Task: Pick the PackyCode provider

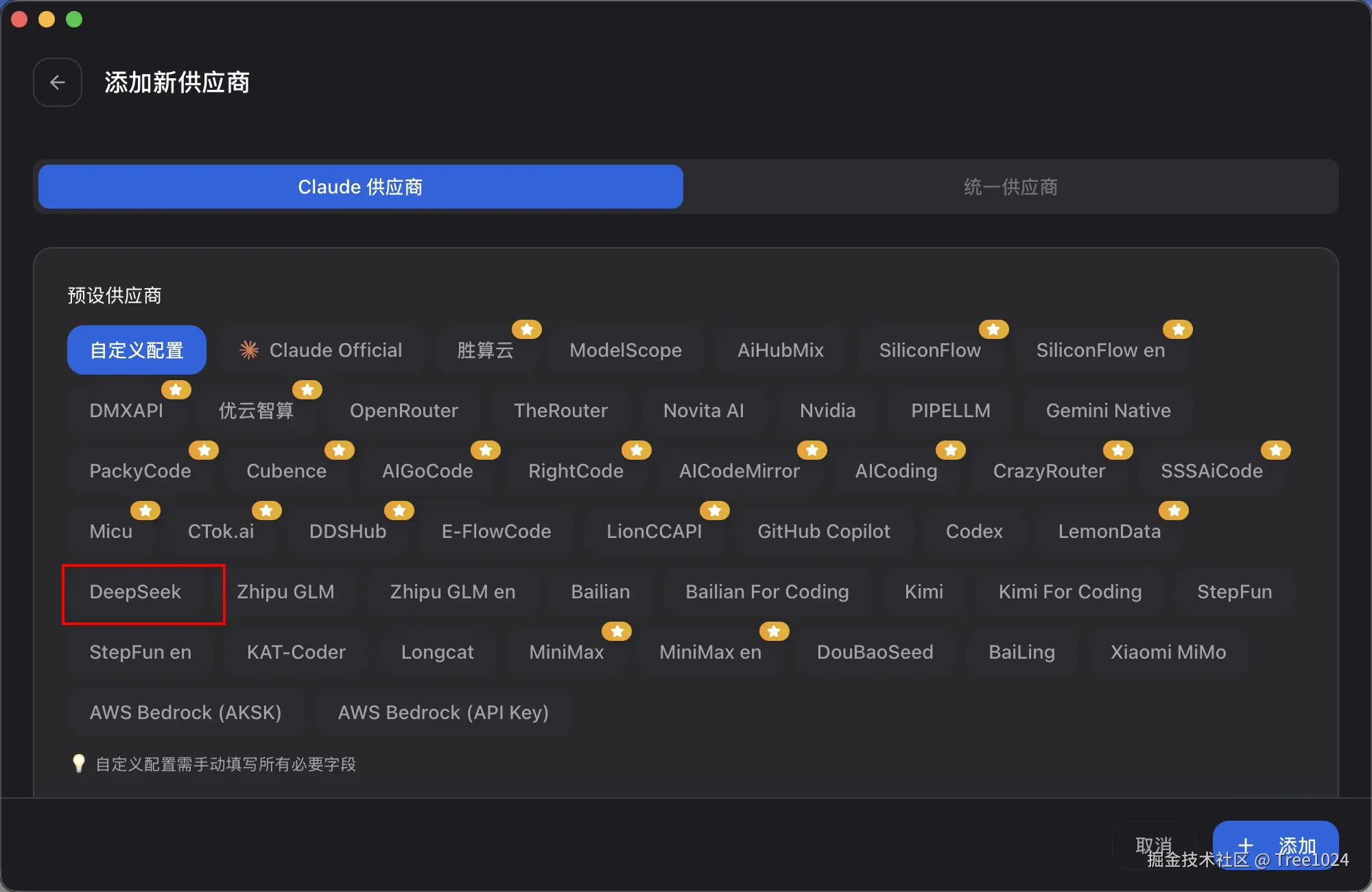Action: pos(140,471)
